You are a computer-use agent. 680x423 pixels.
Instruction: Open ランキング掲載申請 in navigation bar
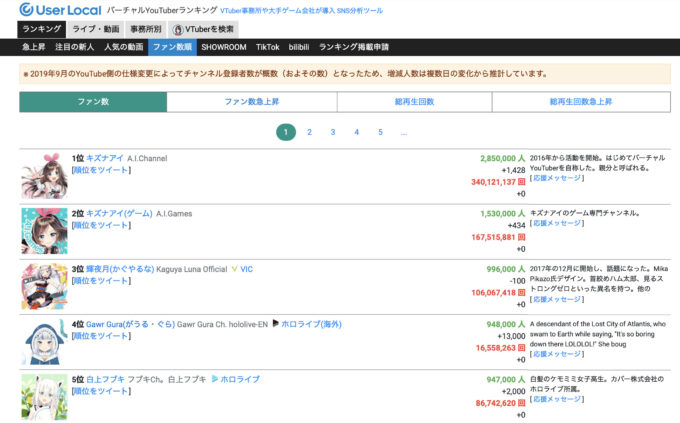point(354,47)
